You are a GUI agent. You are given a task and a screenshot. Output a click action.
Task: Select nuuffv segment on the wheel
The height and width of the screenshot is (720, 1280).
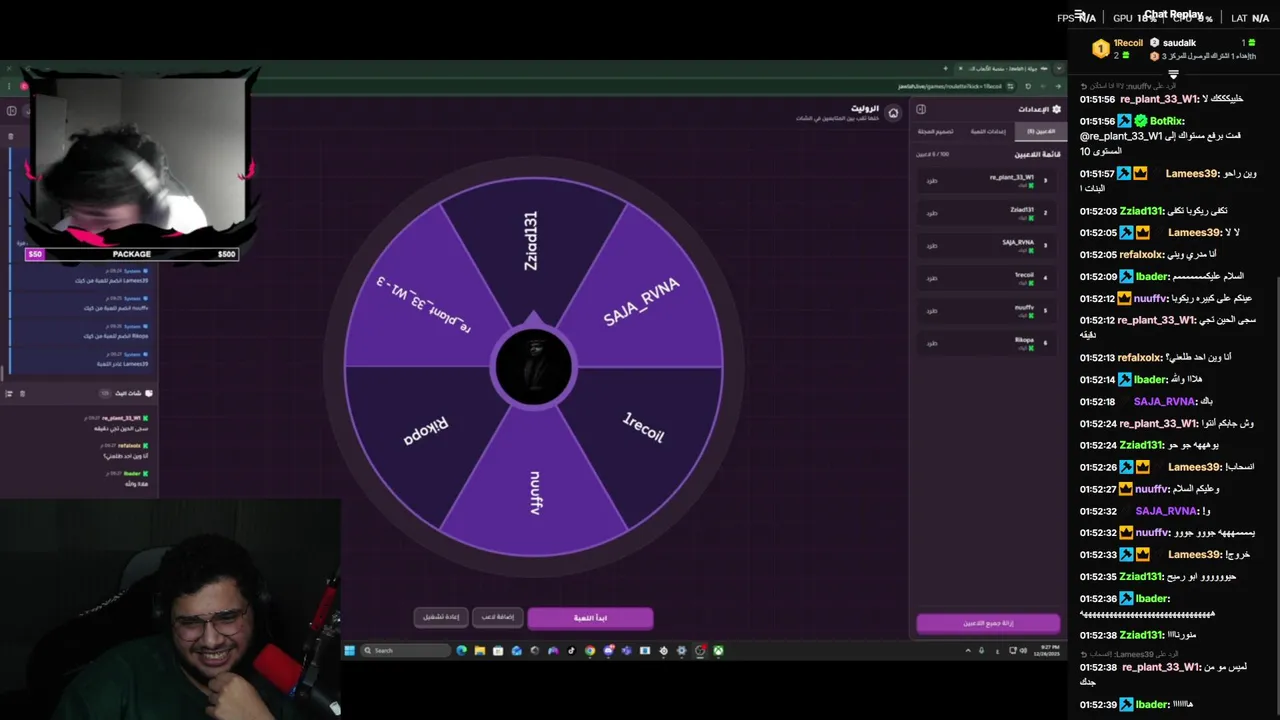coord(534,492)
